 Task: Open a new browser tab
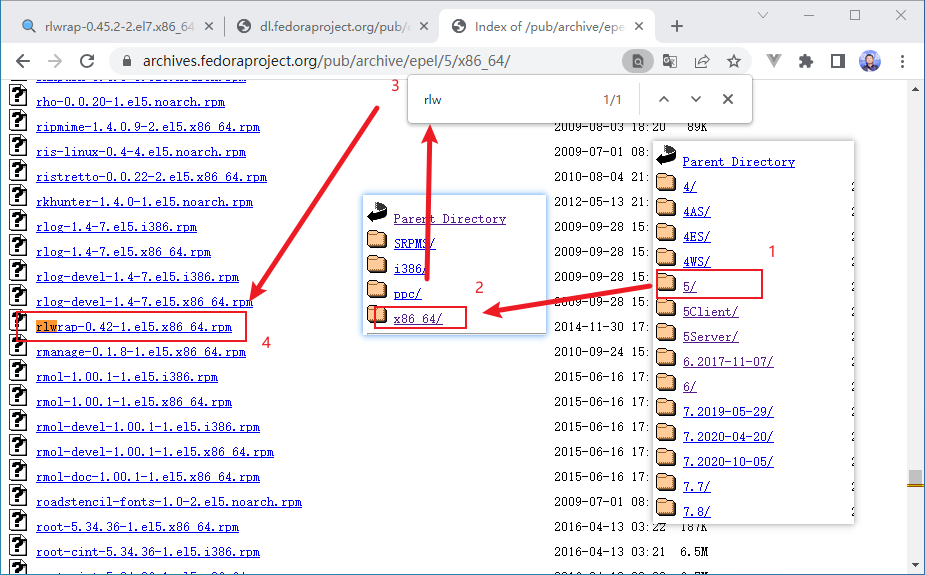coord(677,26)
